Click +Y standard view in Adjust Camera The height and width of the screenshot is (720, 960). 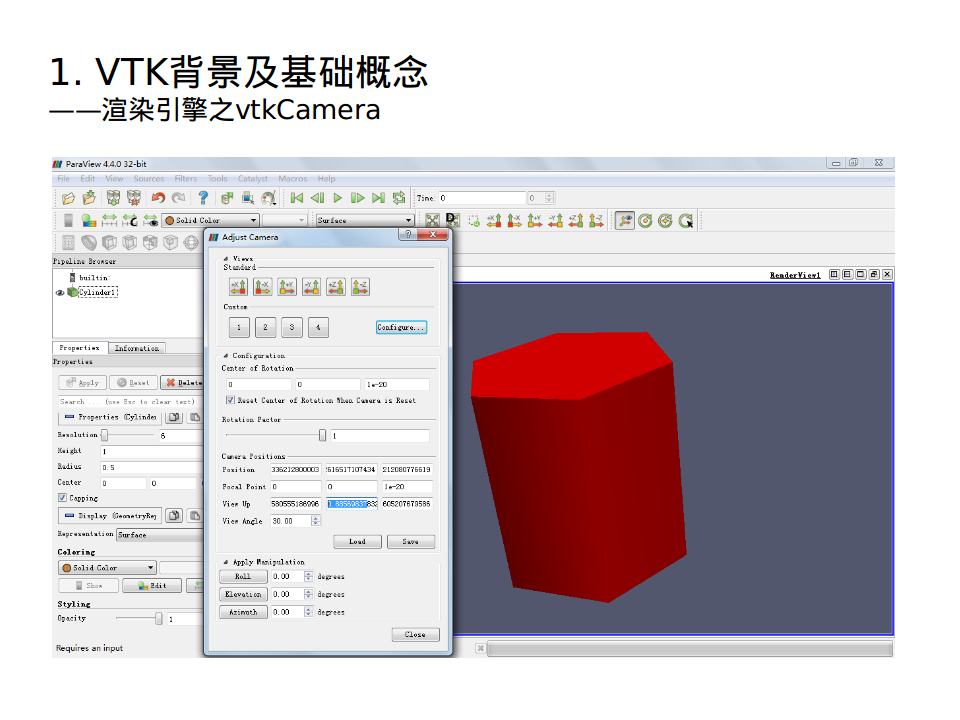point(287,287)
